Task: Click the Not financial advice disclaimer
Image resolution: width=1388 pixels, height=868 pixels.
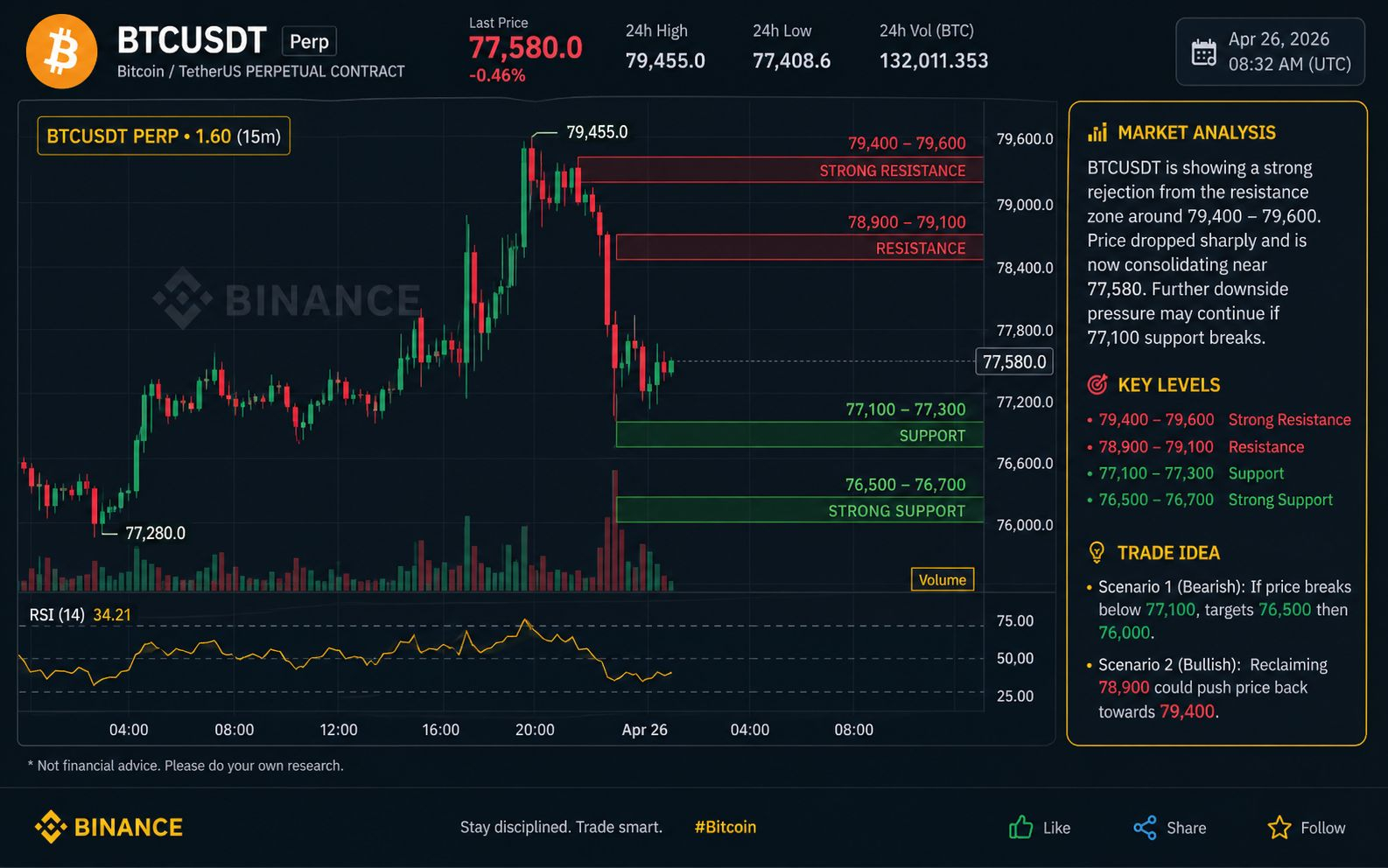Action: pos(186,766)
